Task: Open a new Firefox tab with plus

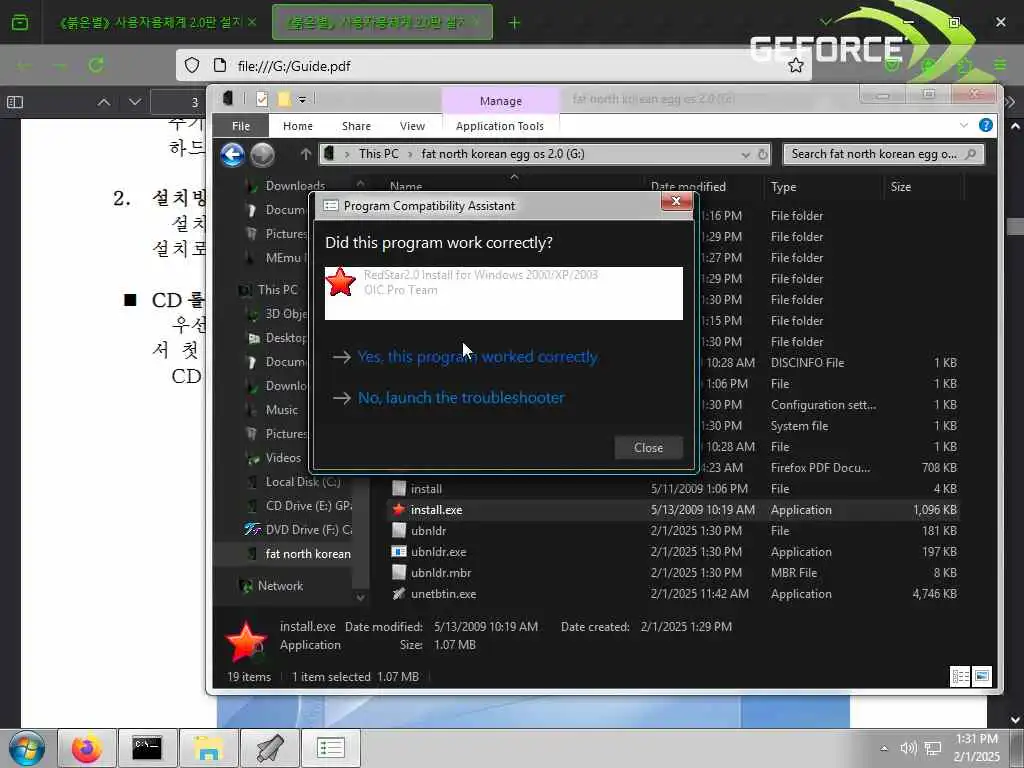Action: click(515, 23)
